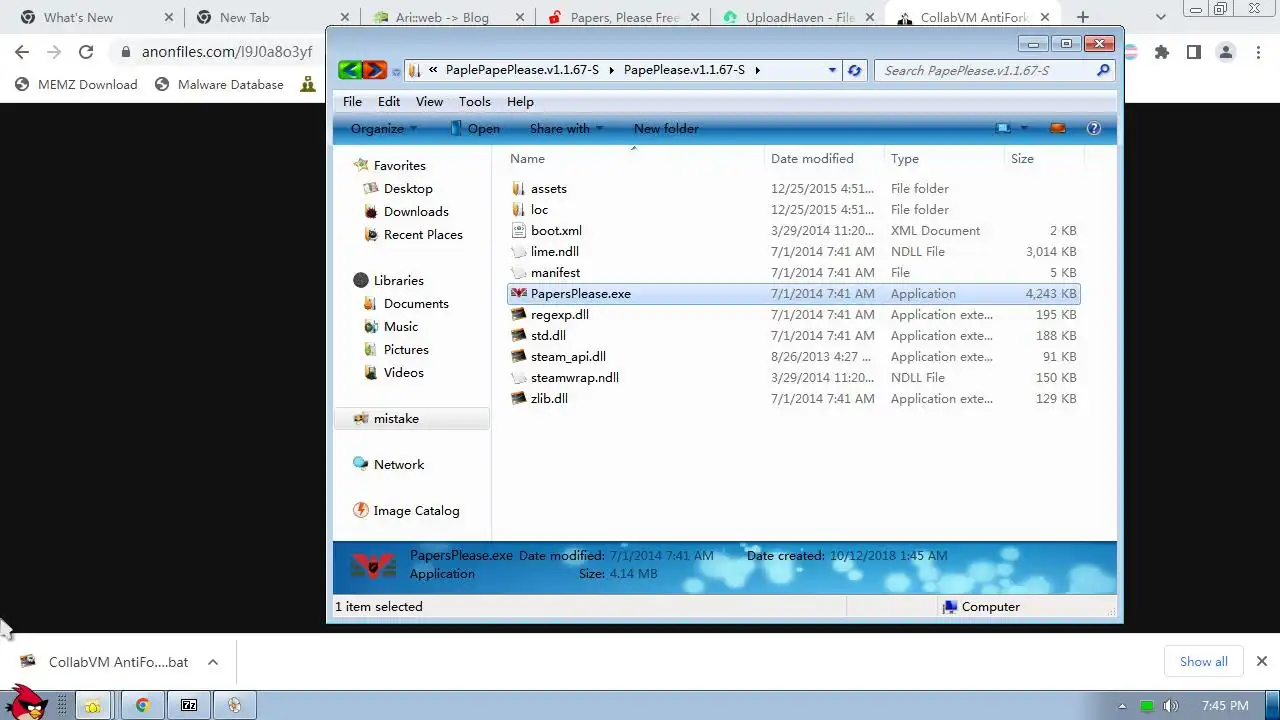Click the Chrome taskbar icon
Screen dimensions: 1280x720
pos(142,705)
